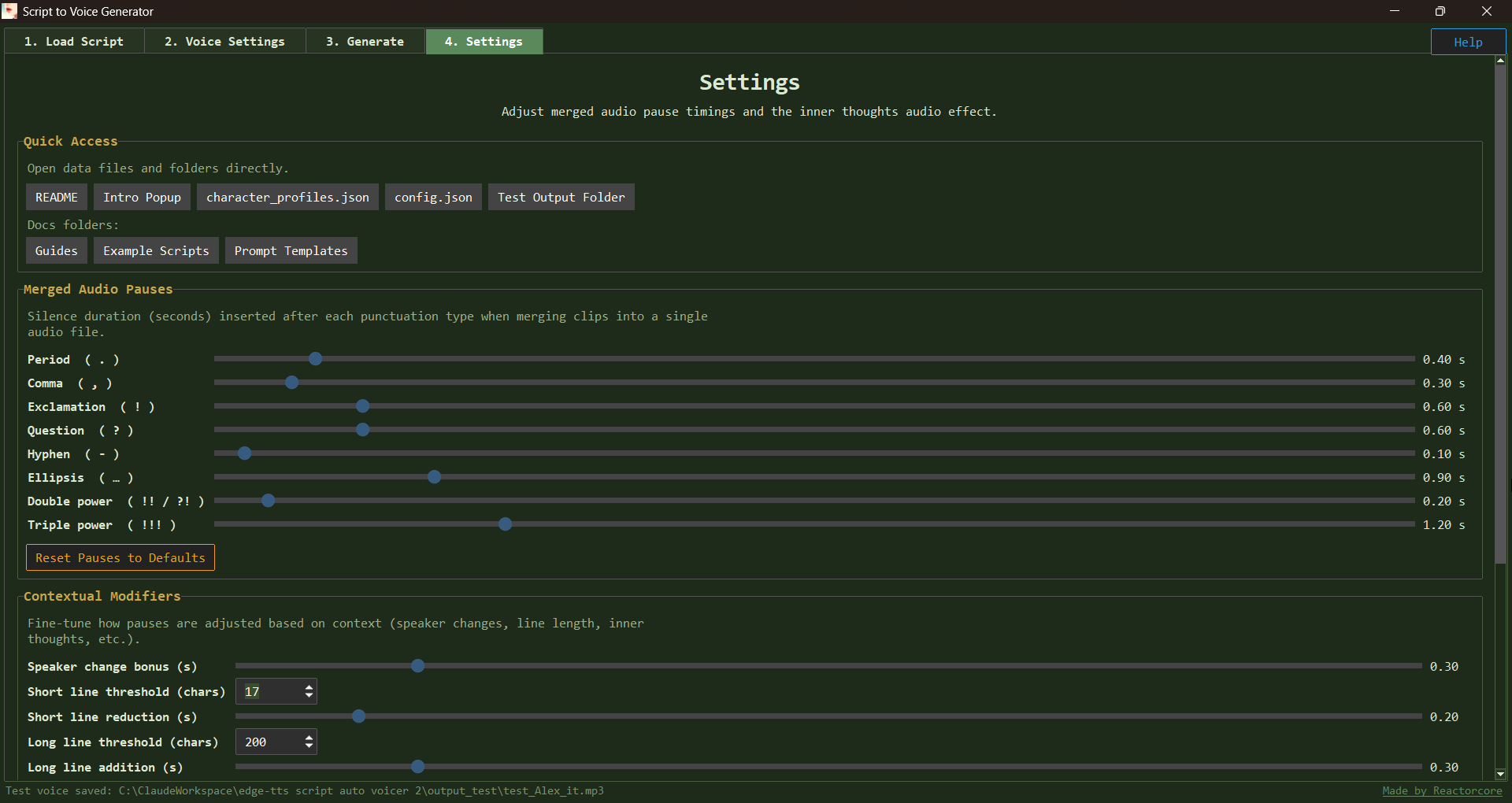Increase Long line threshold with up arrow
Image resolution: width=1512 pixels, height=803 pixels.
pos(309,737)
